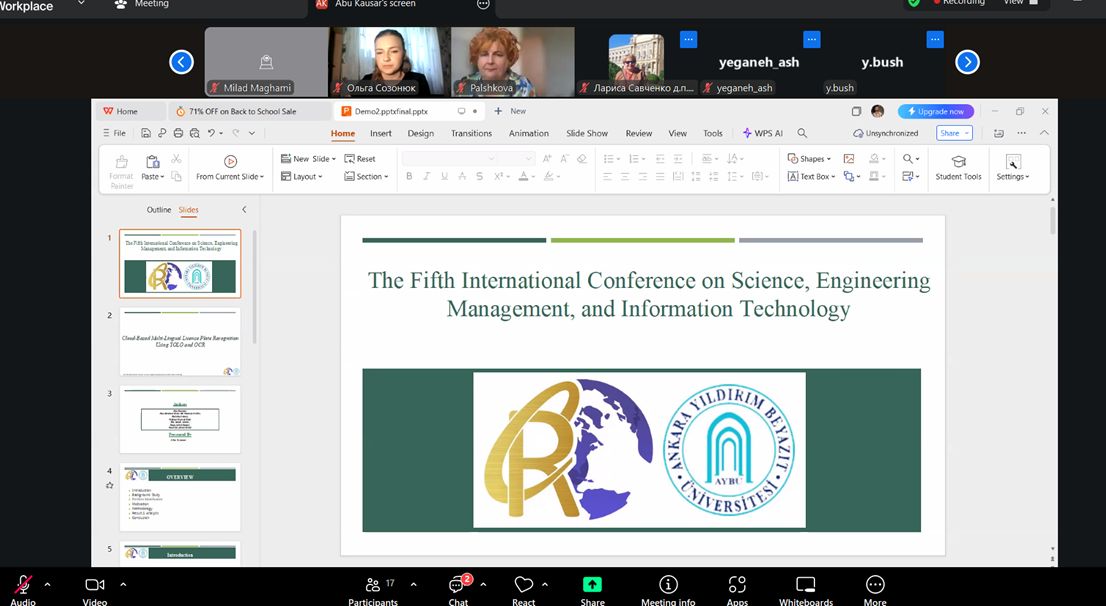Unmute the microphone Audio button

[22, 586]
